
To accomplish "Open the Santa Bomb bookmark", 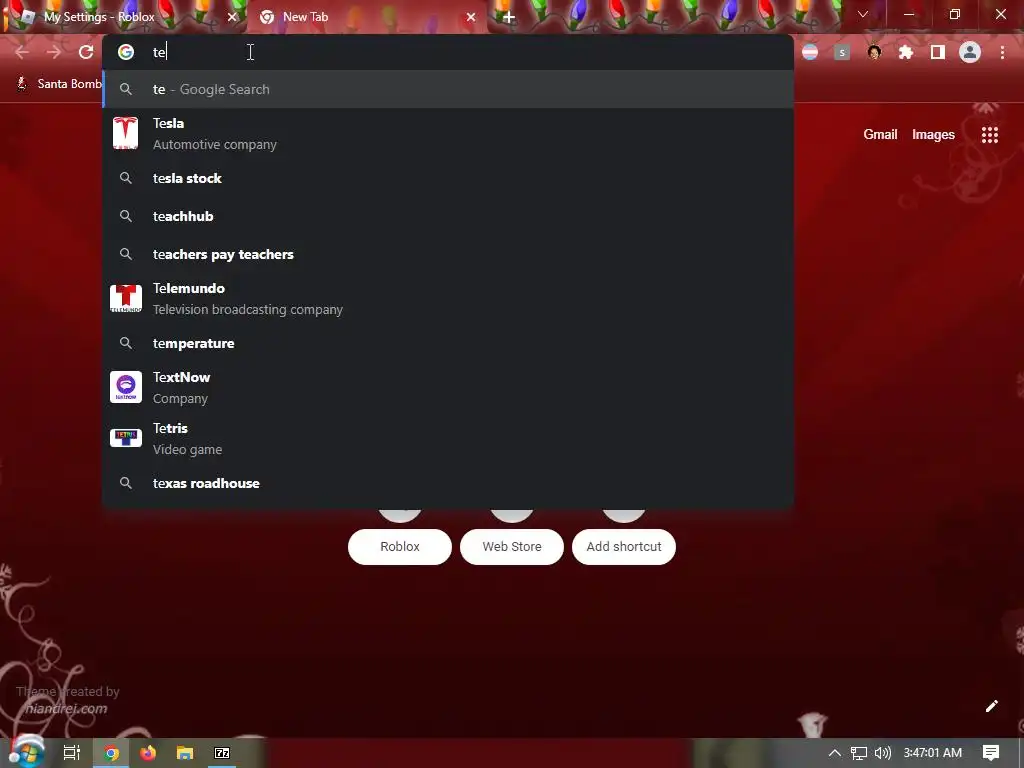I will (x=59, y=84).
